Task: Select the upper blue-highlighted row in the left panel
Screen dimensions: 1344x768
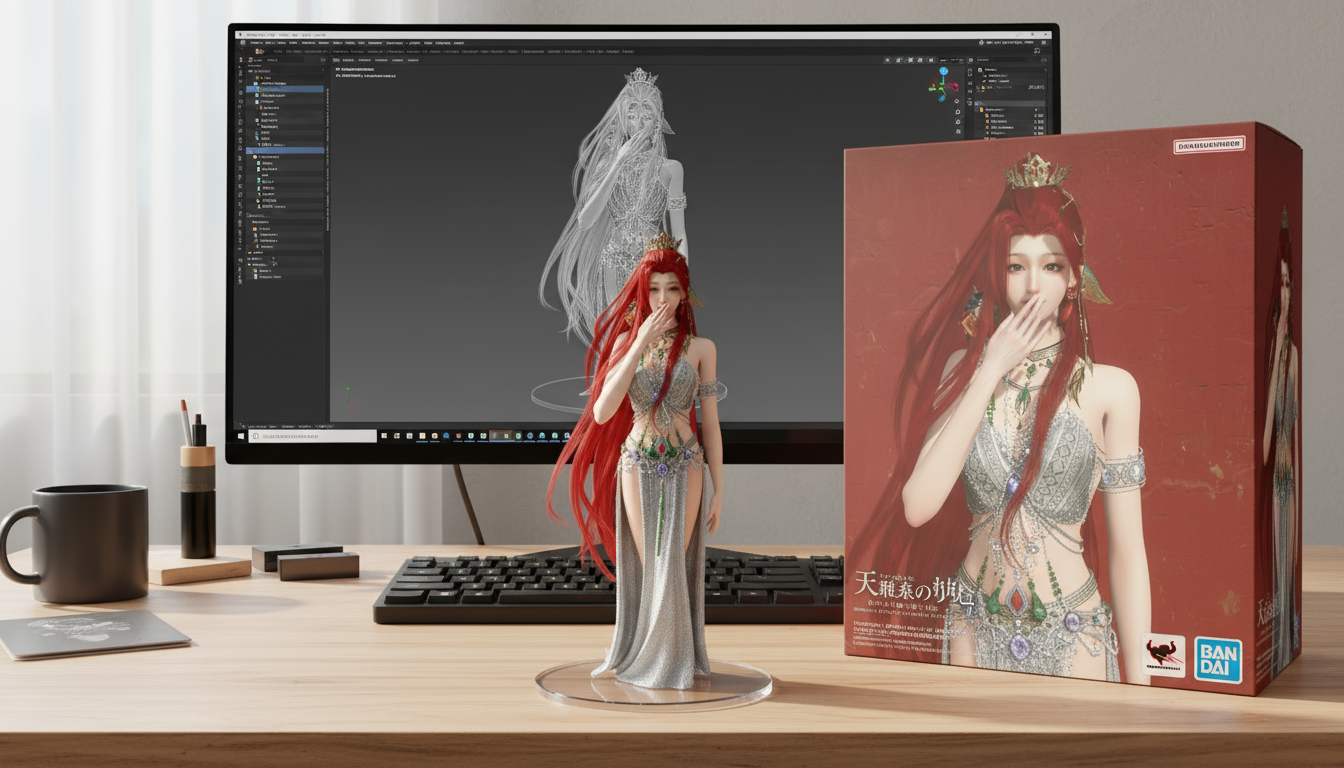Action: point(285,89)
